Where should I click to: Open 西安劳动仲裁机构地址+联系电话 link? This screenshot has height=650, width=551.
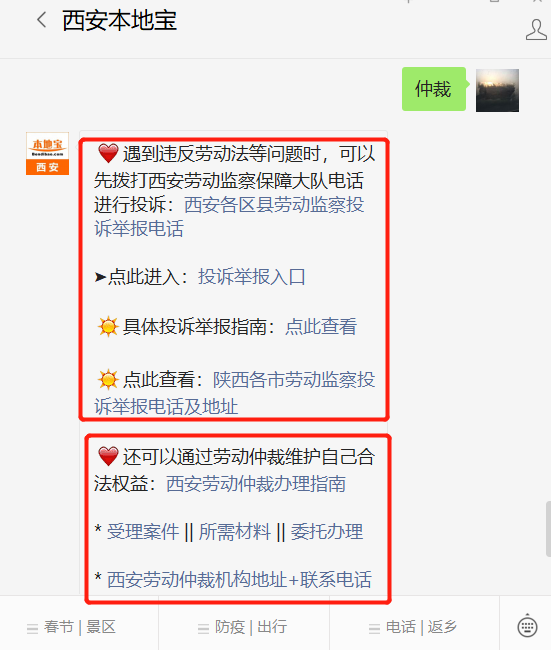pyautogui.click(x=239, y=580)
